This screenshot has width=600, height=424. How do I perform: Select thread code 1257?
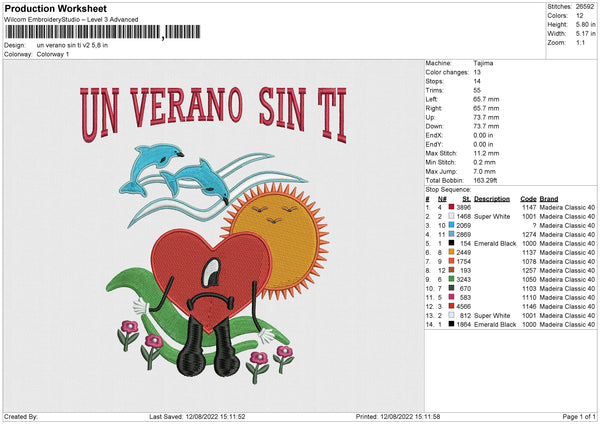(x=529, y=270)
